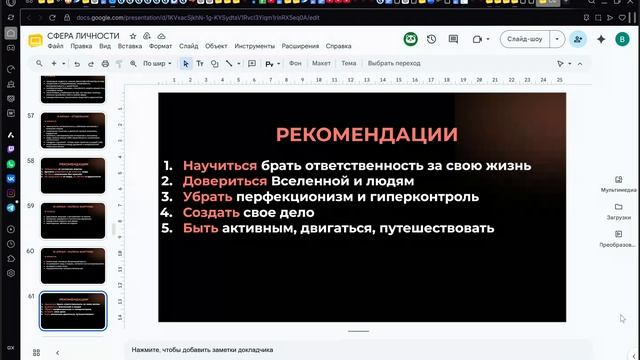This screenshot has height=360, width=640.
Task: Open the Инструменты menu
Action: point(255,46)
